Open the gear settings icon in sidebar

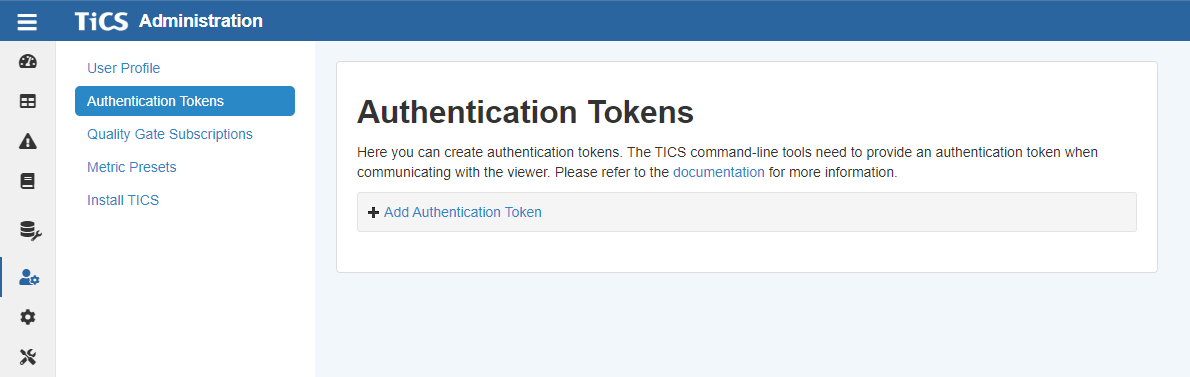tap(27, 317)
